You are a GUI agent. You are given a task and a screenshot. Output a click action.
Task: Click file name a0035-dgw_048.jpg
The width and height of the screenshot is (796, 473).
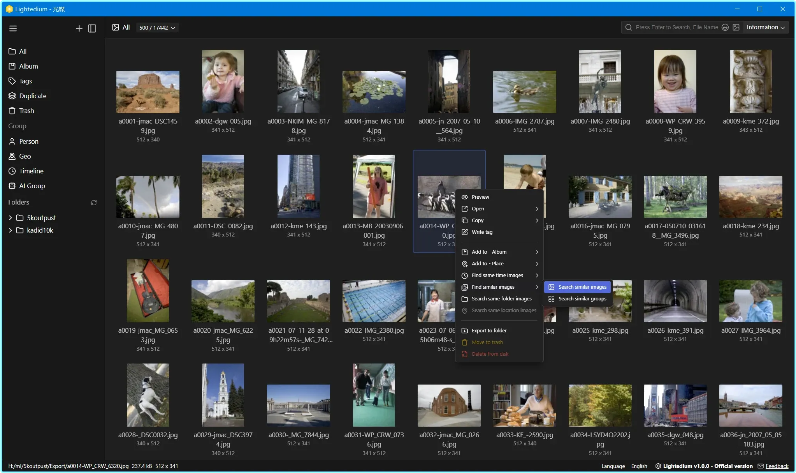pyautogui.click(x=675, y=435)
